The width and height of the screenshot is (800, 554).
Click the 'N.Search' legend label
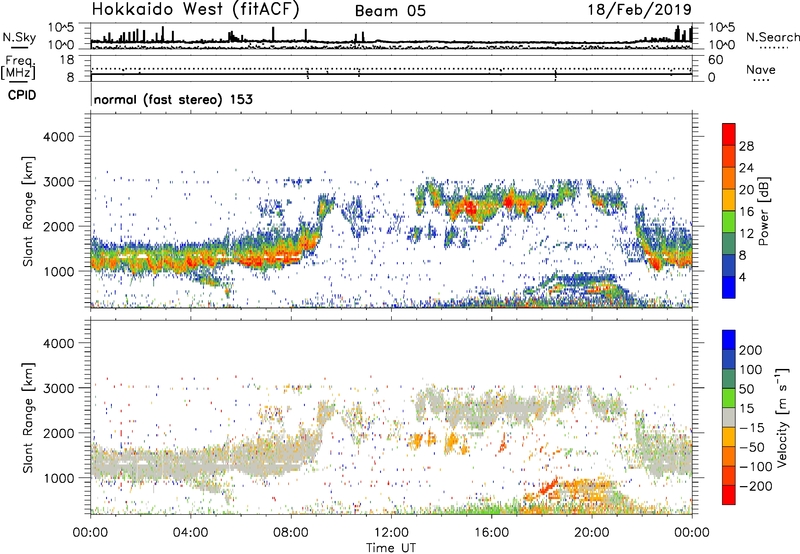pyautogui.click(x=772, y=37)
